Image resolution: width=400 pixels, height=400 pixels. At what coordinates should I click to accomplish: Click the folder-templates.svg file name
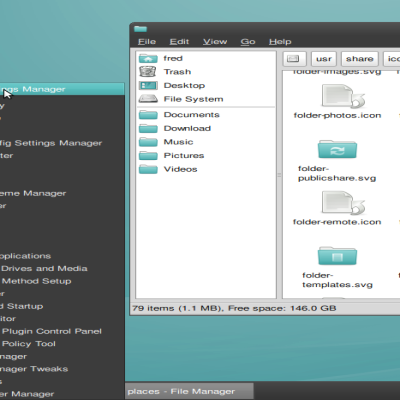pos(337,280)
